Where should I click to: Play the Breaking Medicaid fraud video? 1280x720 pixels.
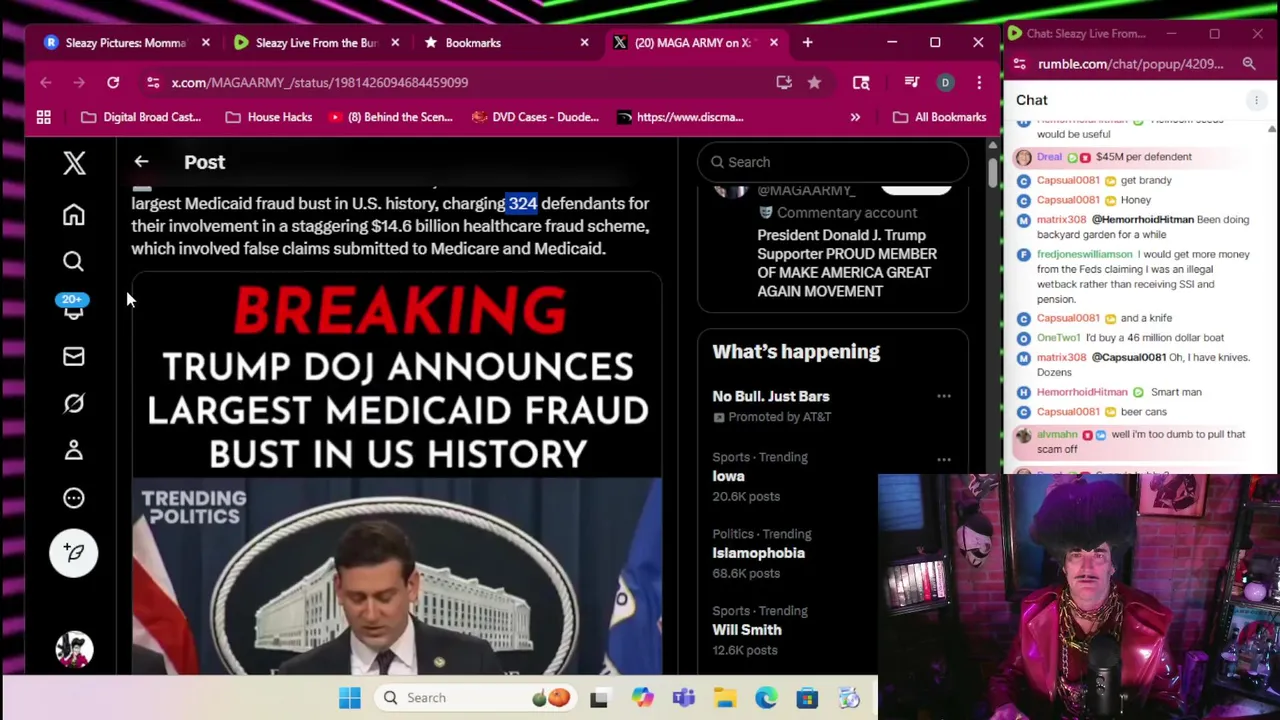click(x=397, y=475)
